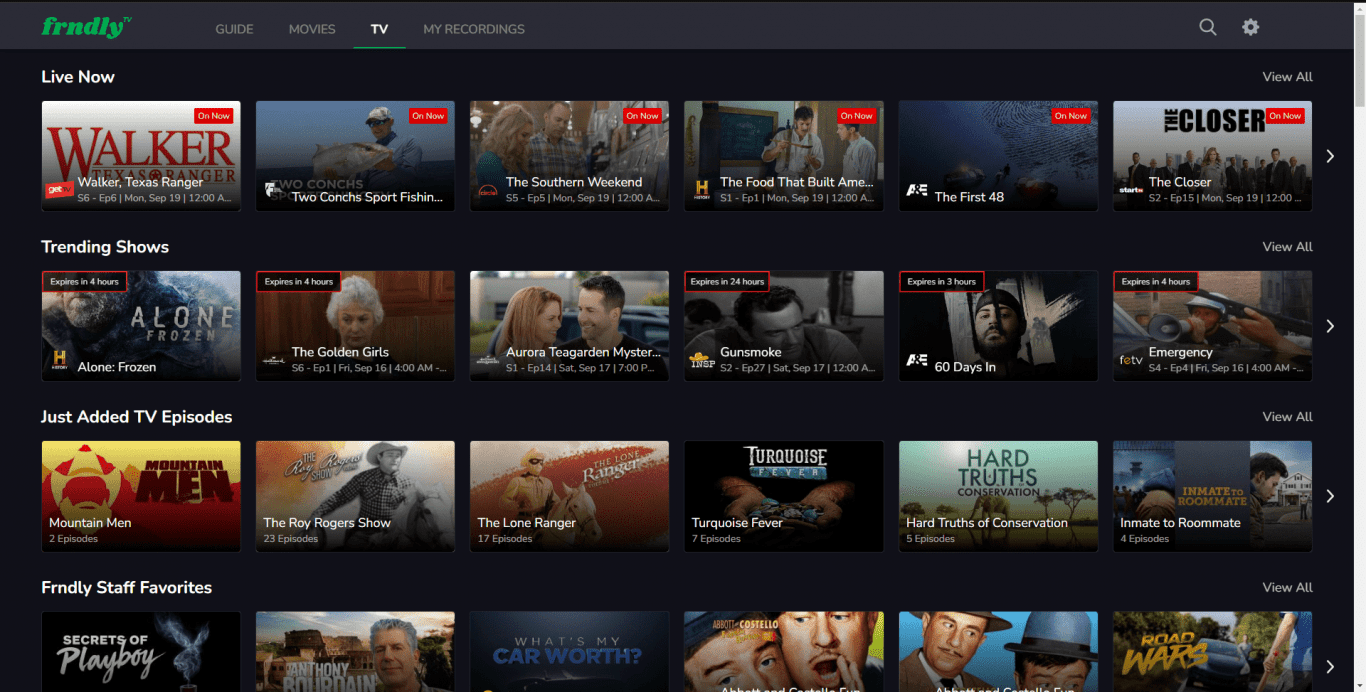Viewport: 1366px width, 692px height.
Task: Open View All for Live Now
Action: coord(1287,77)
